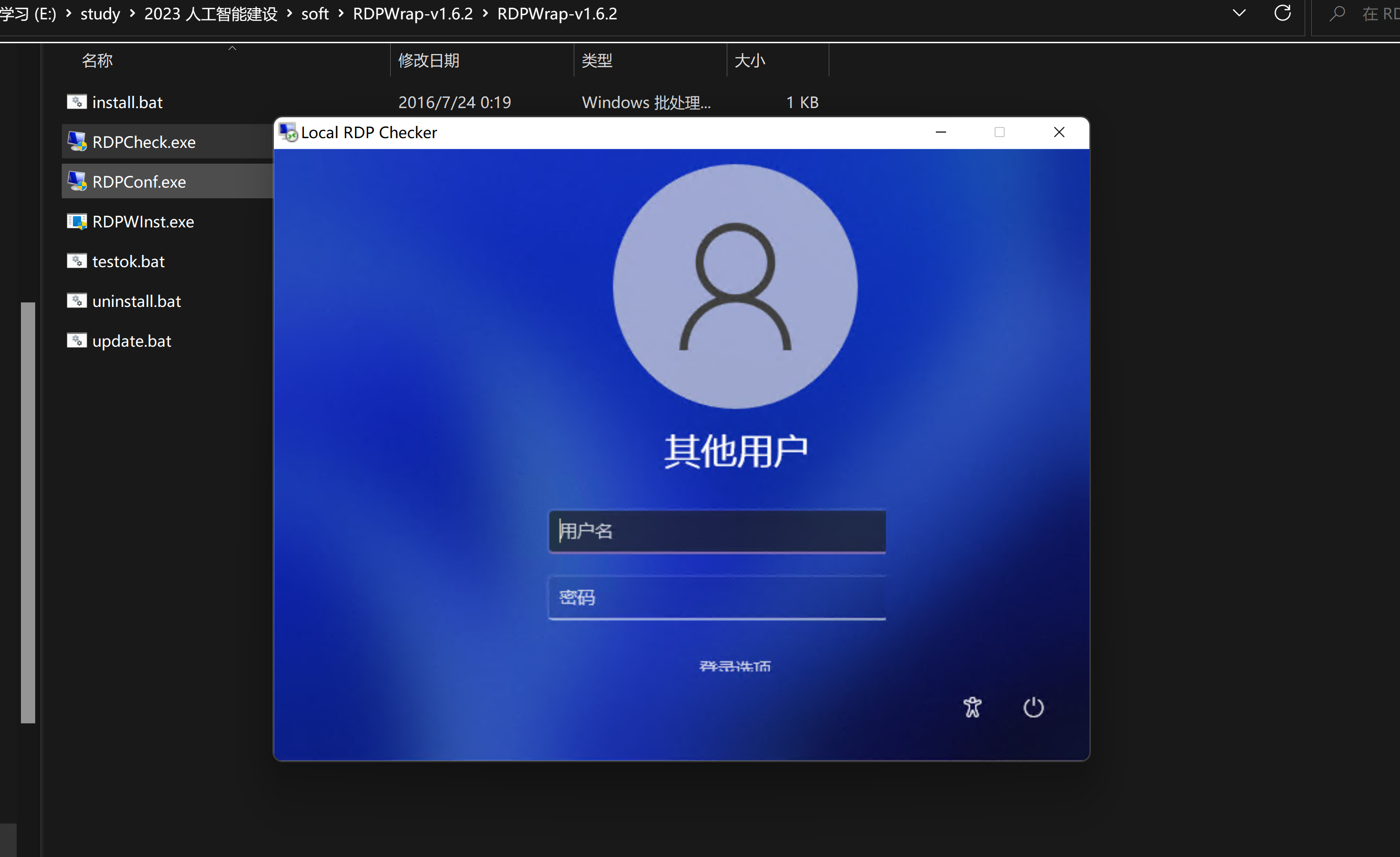Expand chevron after soft in breadcrumb
This screenshot has width=1400, height=857.
[x=341, y=13]
